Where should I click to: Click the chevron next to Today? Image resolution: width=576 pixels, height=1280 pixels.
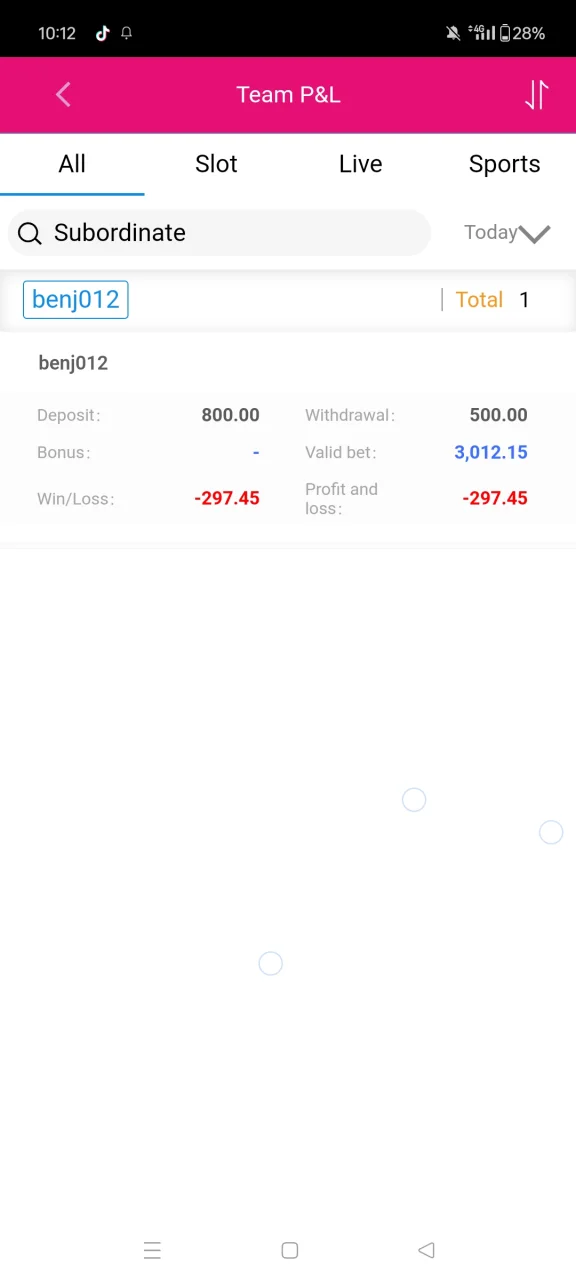(535, 234)
